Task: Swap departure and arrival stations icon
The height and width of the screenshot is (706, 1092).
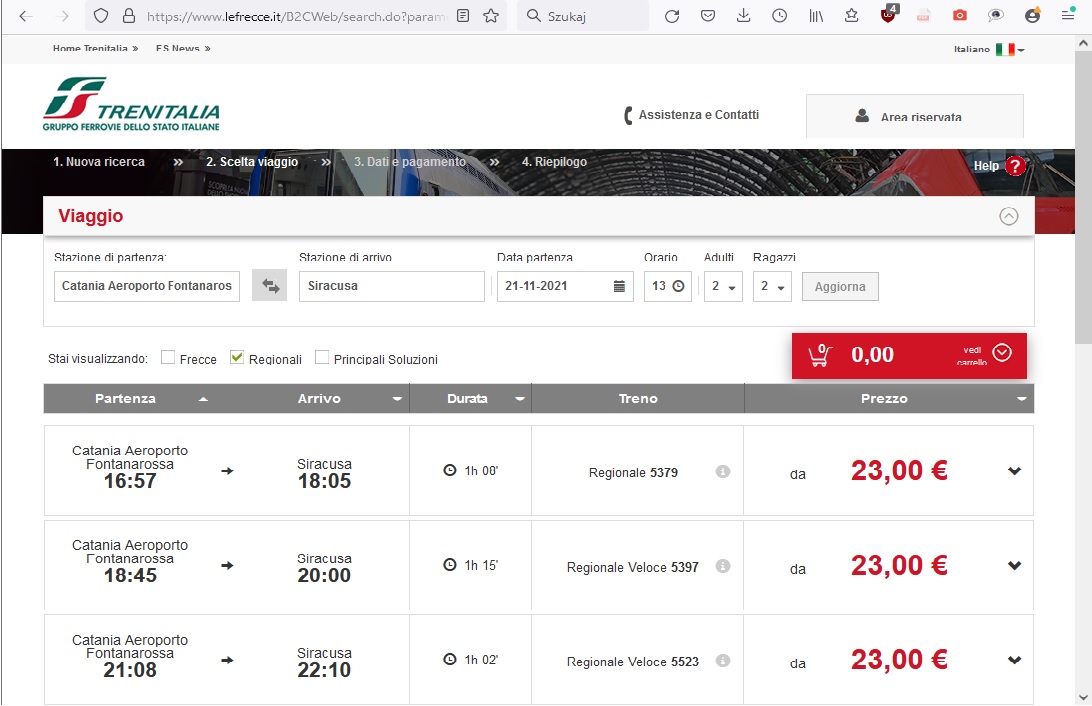Action: pyautogui.click(x=270, y=285)
